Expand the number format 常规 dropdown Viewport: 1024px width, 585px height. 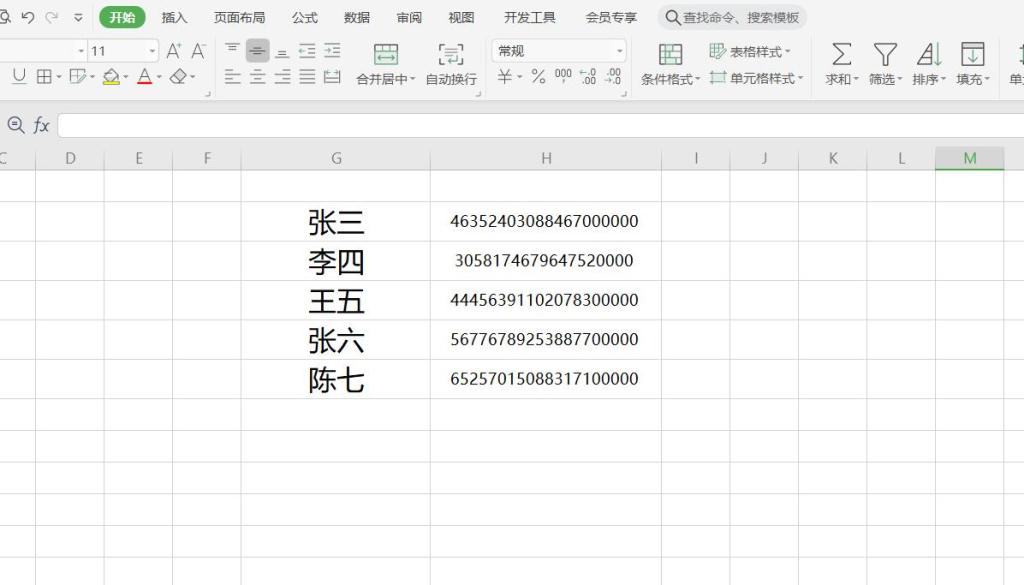619,51
